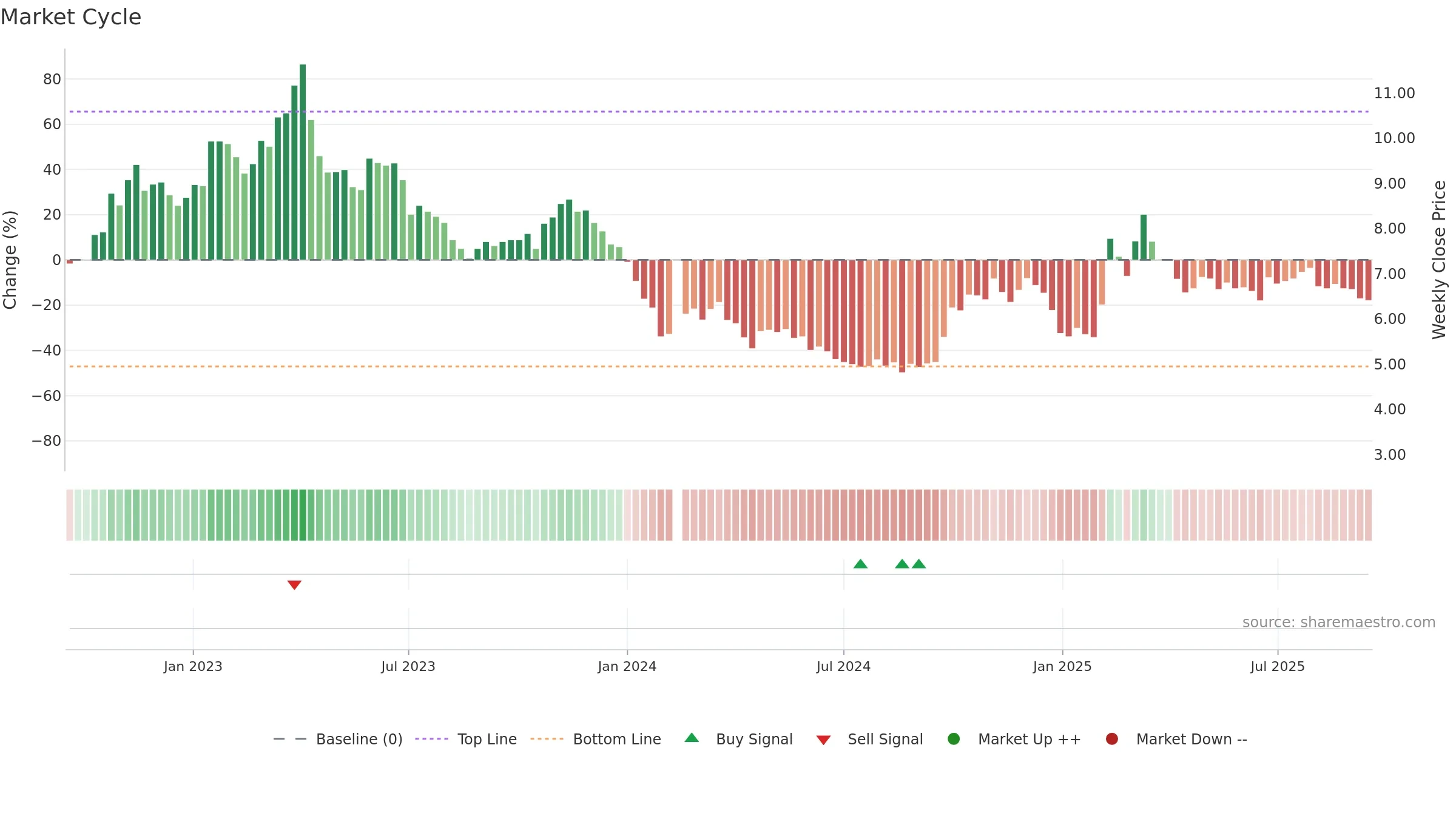Click the 5.00 price axis label
Image resolution: width=1456 pixels, height=819 pixels.
click(1390, 365)
